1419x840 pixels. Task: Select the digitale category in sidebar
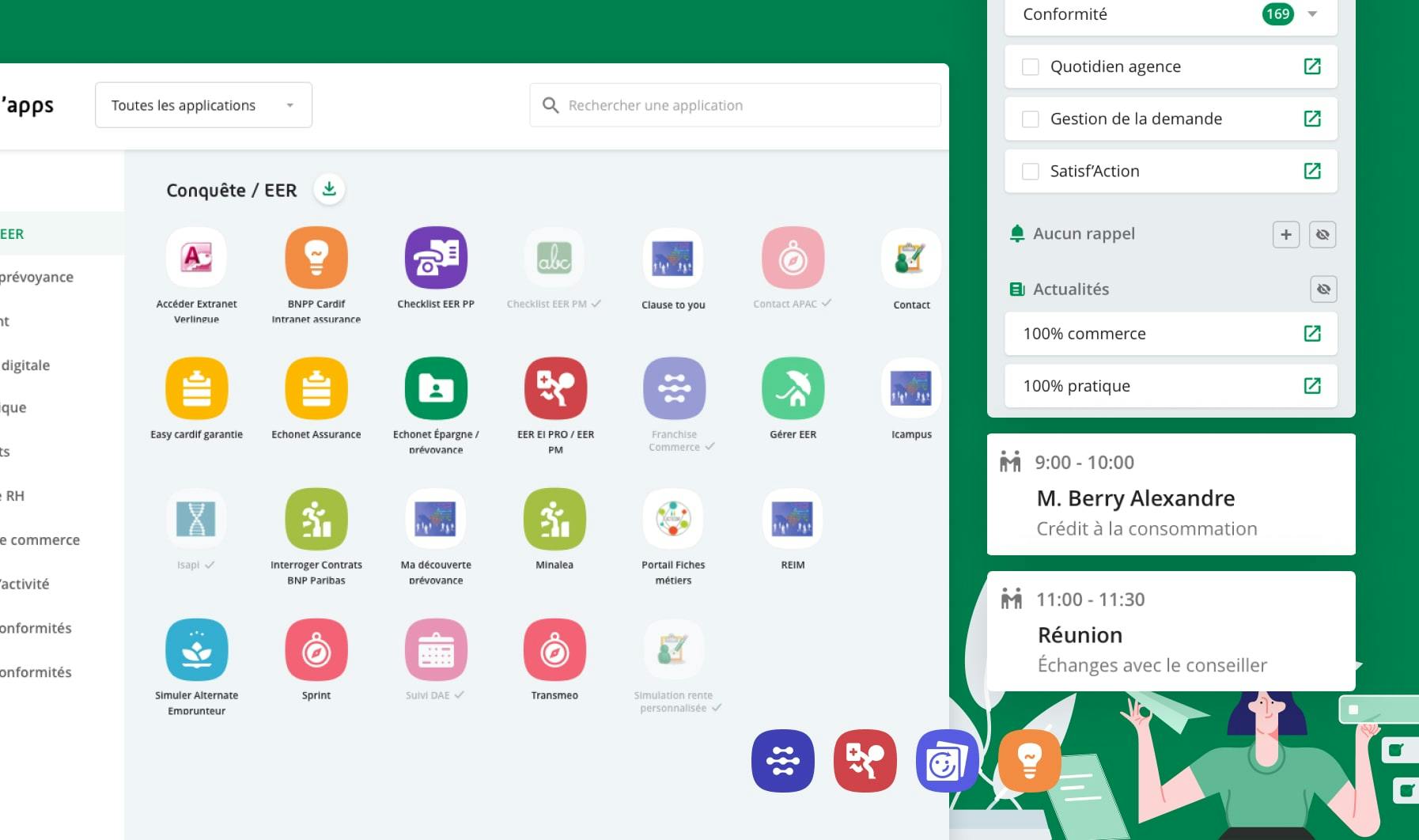tap(25, 365)
